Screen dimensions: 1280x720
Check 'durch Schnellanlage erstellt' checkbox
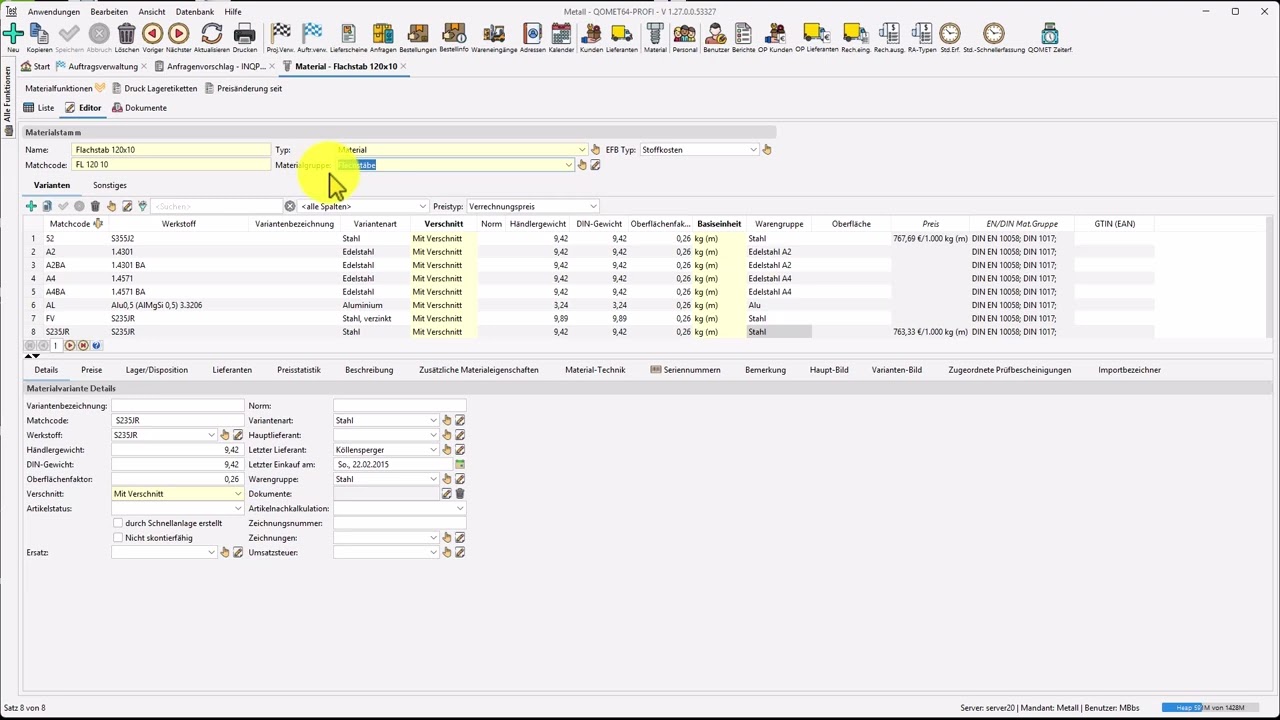(x=118, y=523)
